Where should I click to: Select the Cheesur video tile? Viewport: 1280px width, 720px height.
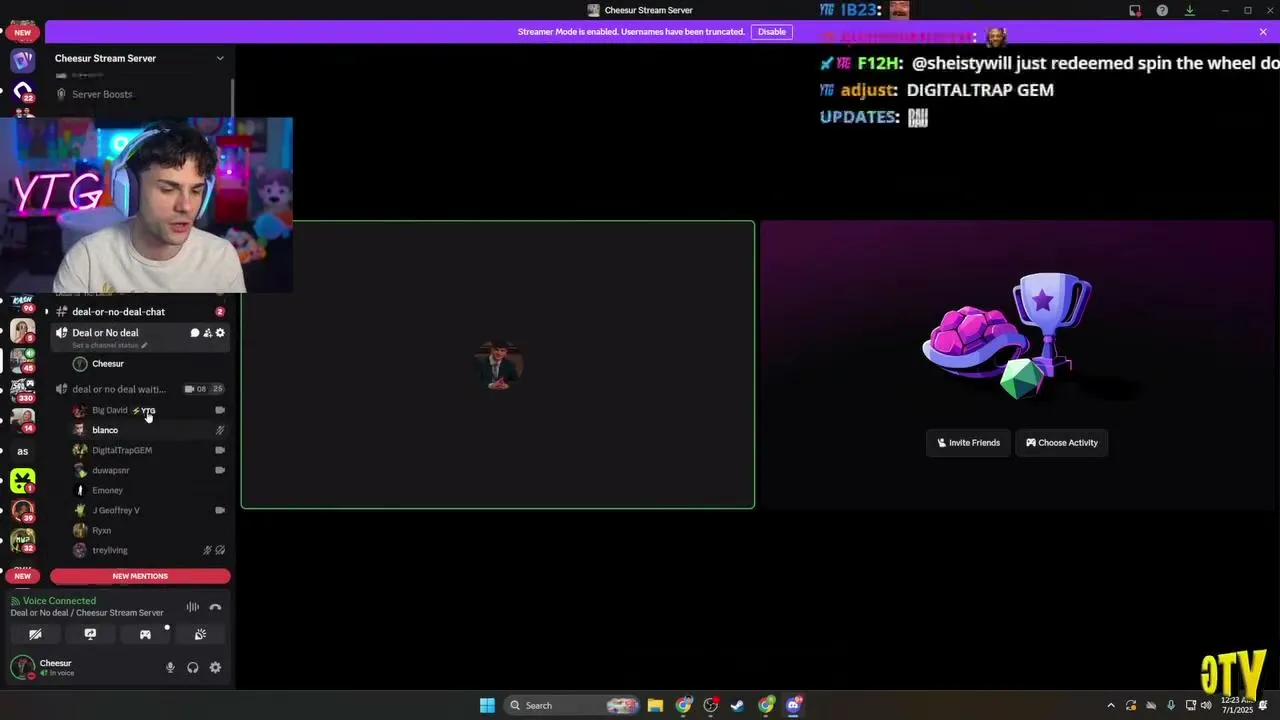coord(498,365)
